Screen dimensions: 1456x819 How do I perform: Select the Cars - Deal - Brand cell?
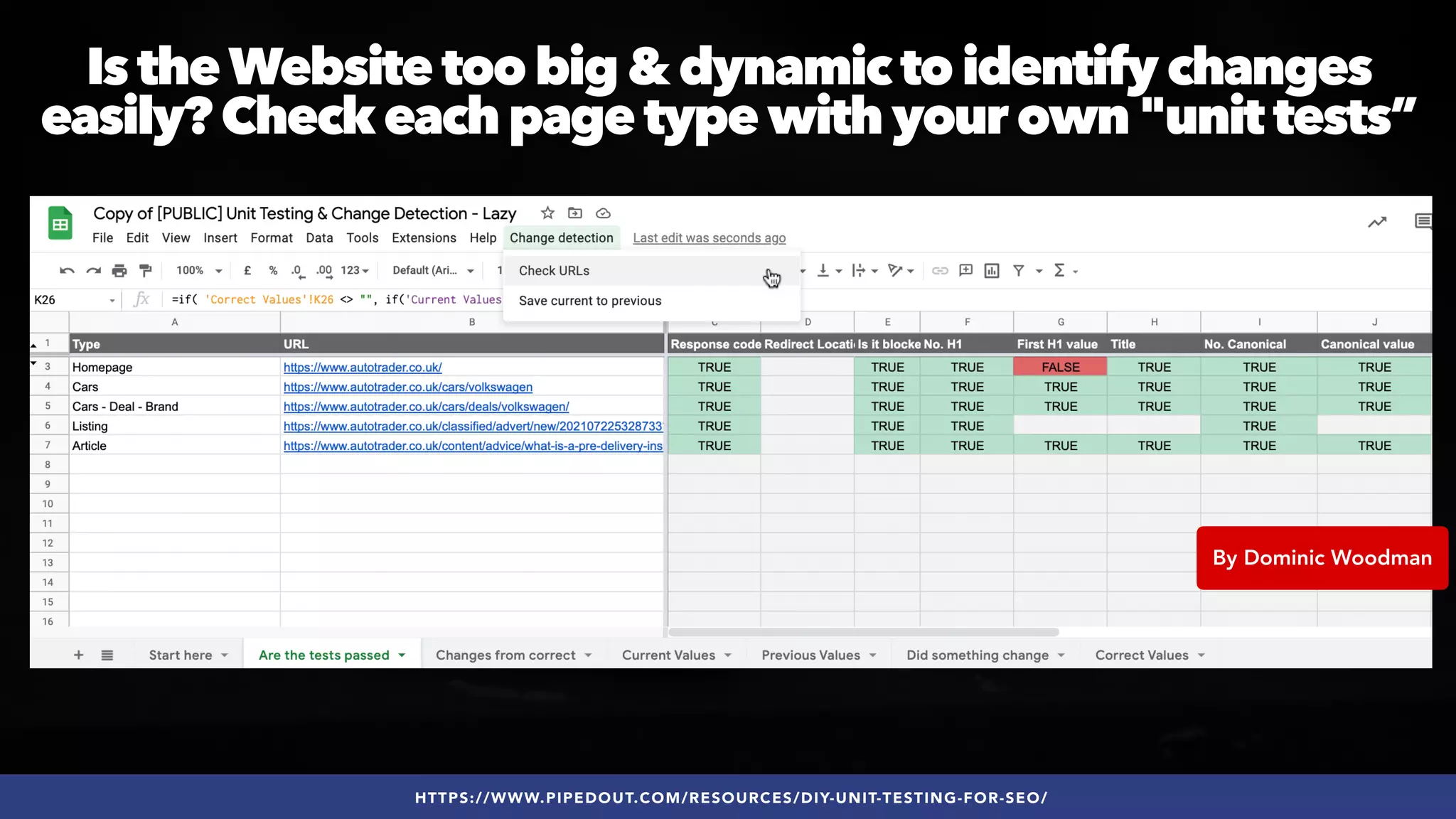[x=175, y=407]
